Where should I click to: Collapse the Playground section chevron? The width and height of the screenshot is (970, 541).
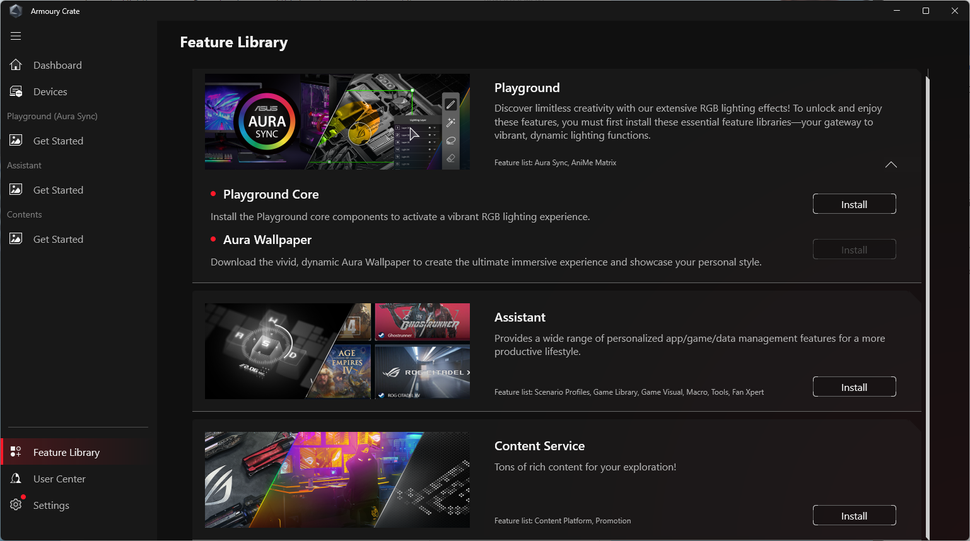point(891,164)
